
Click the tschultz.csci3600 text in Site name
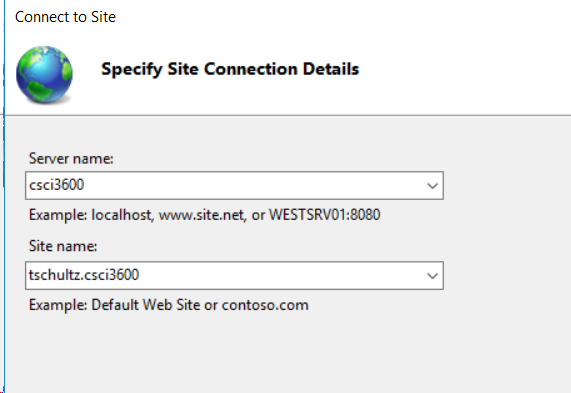tap(84, 275)
